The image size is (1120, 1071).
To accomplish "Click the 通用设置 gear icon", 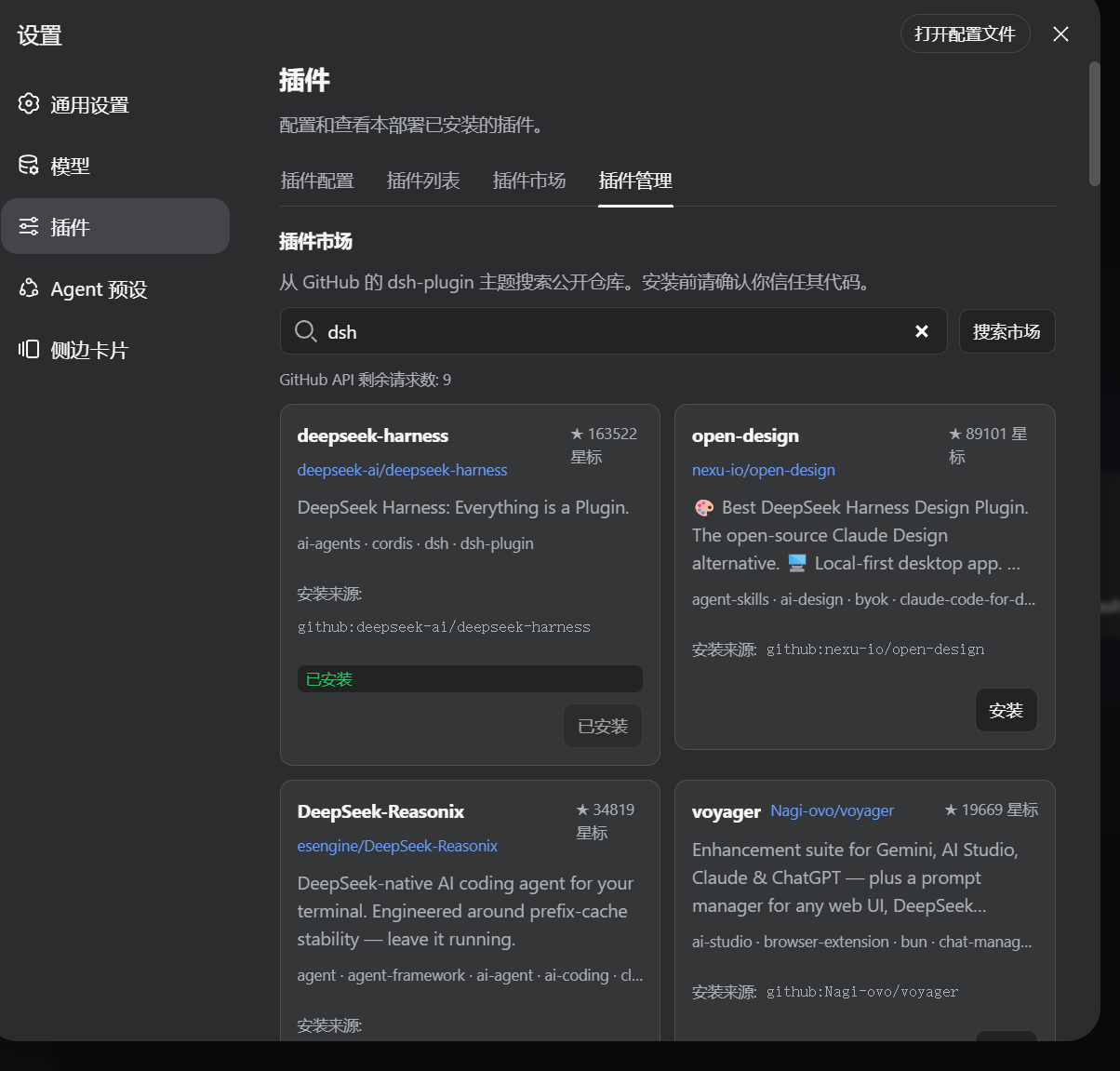I will pyautogui.click(x=29, y=103).
